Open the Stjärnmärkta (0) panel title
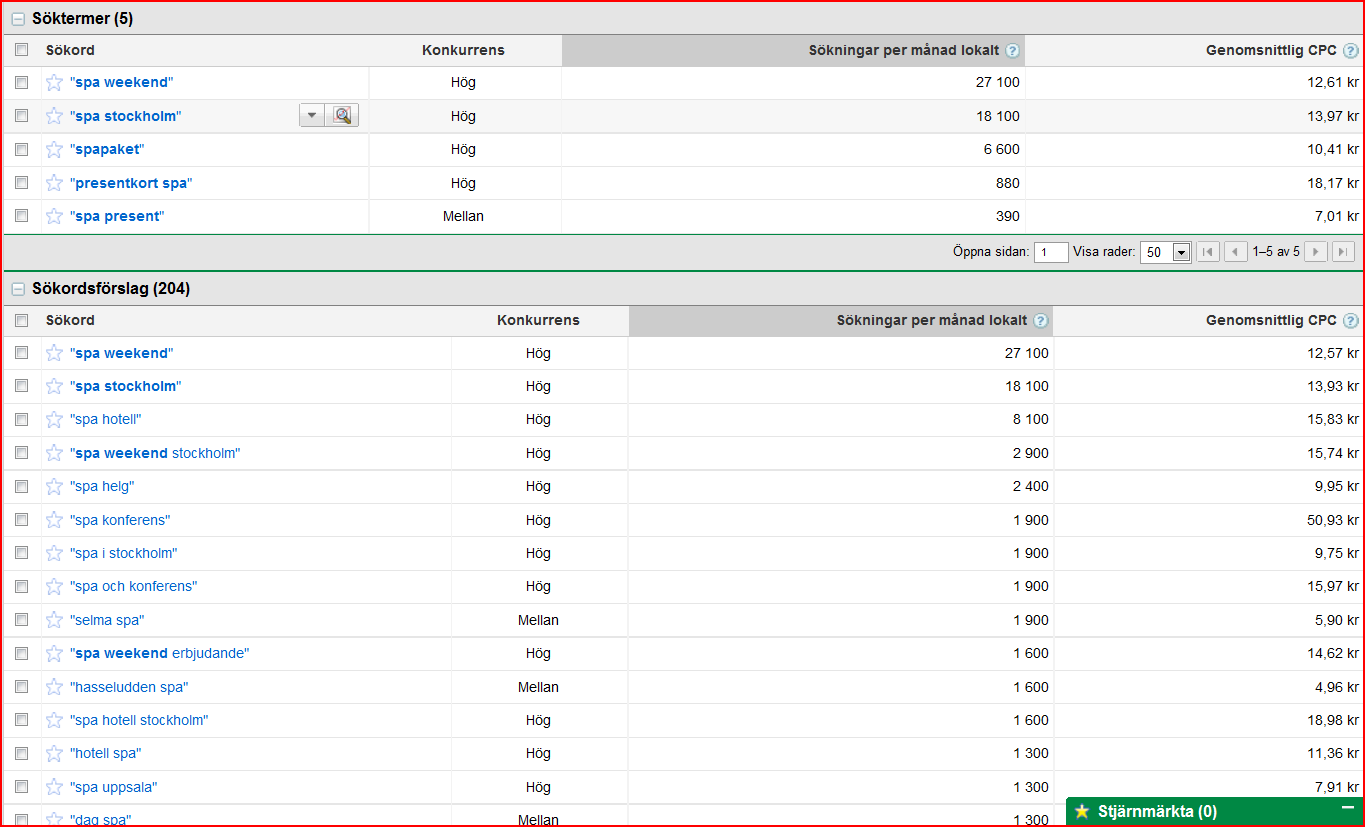 (1157, 811)
